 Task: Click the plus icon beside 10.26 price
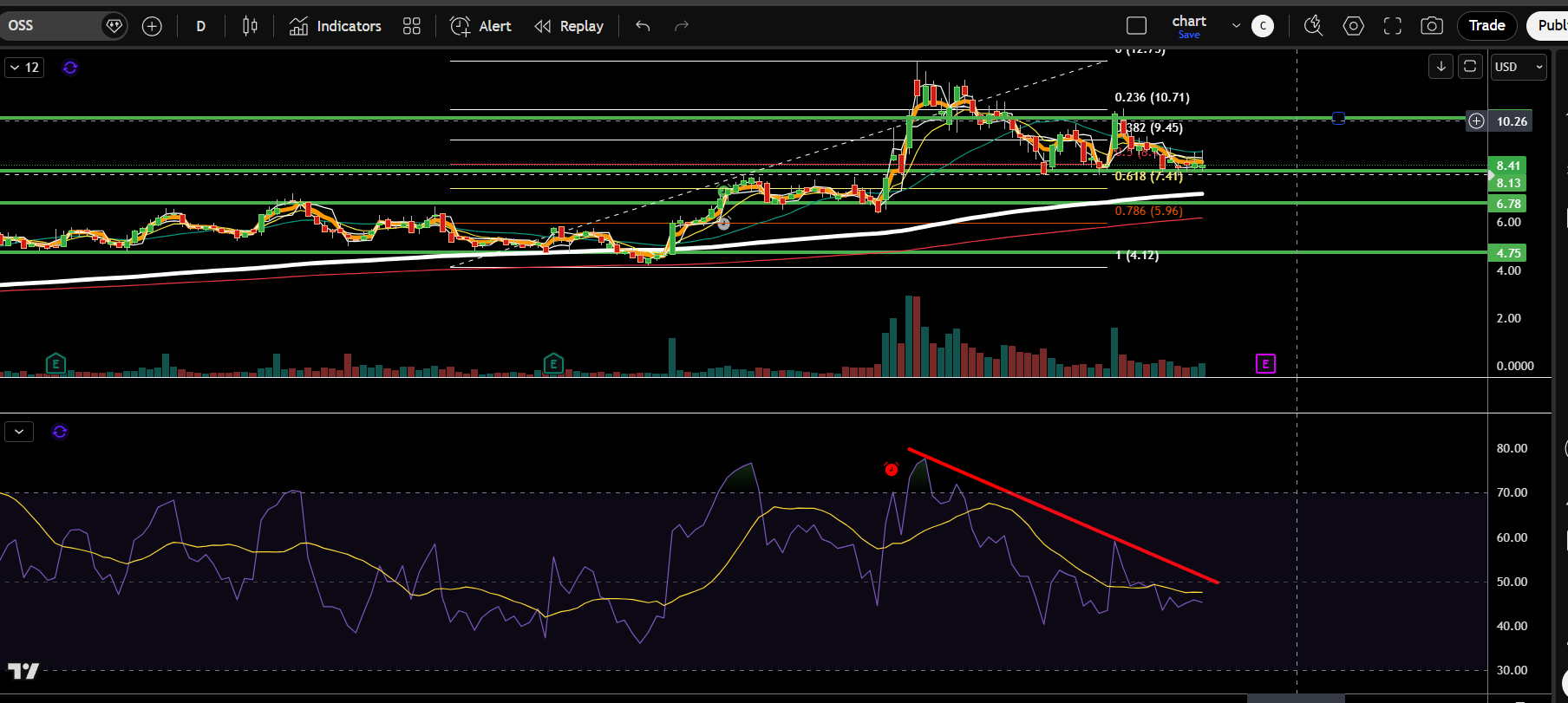(x=1476, y=121)
